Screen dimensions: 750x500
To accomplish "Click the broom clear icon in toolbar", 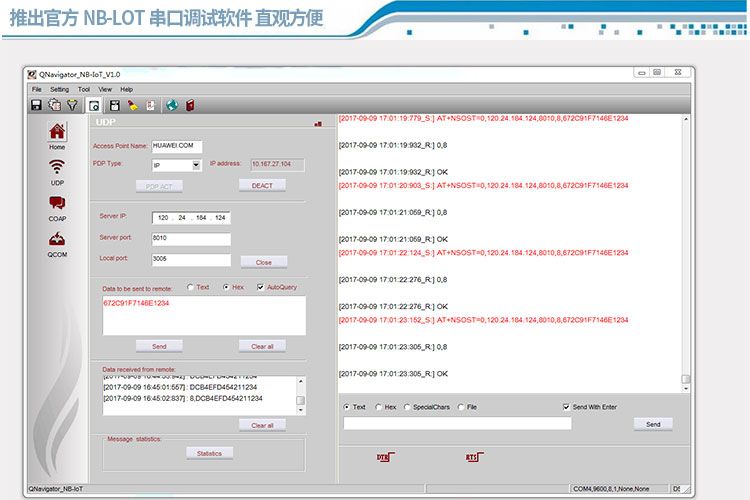I will [132, 105].
